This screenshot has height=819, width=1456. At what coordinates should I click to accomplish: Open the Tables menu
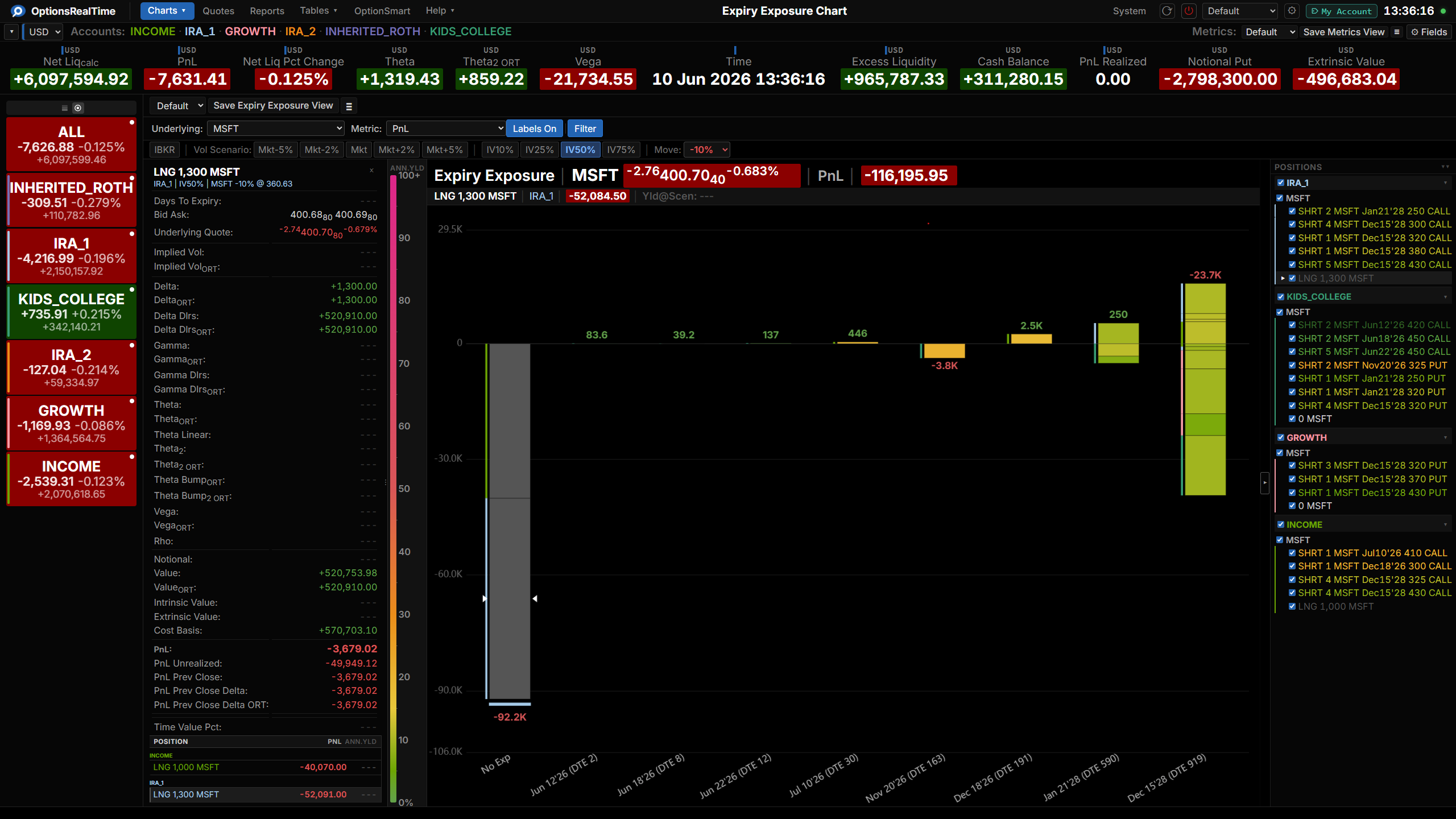[x=318, y=11]
